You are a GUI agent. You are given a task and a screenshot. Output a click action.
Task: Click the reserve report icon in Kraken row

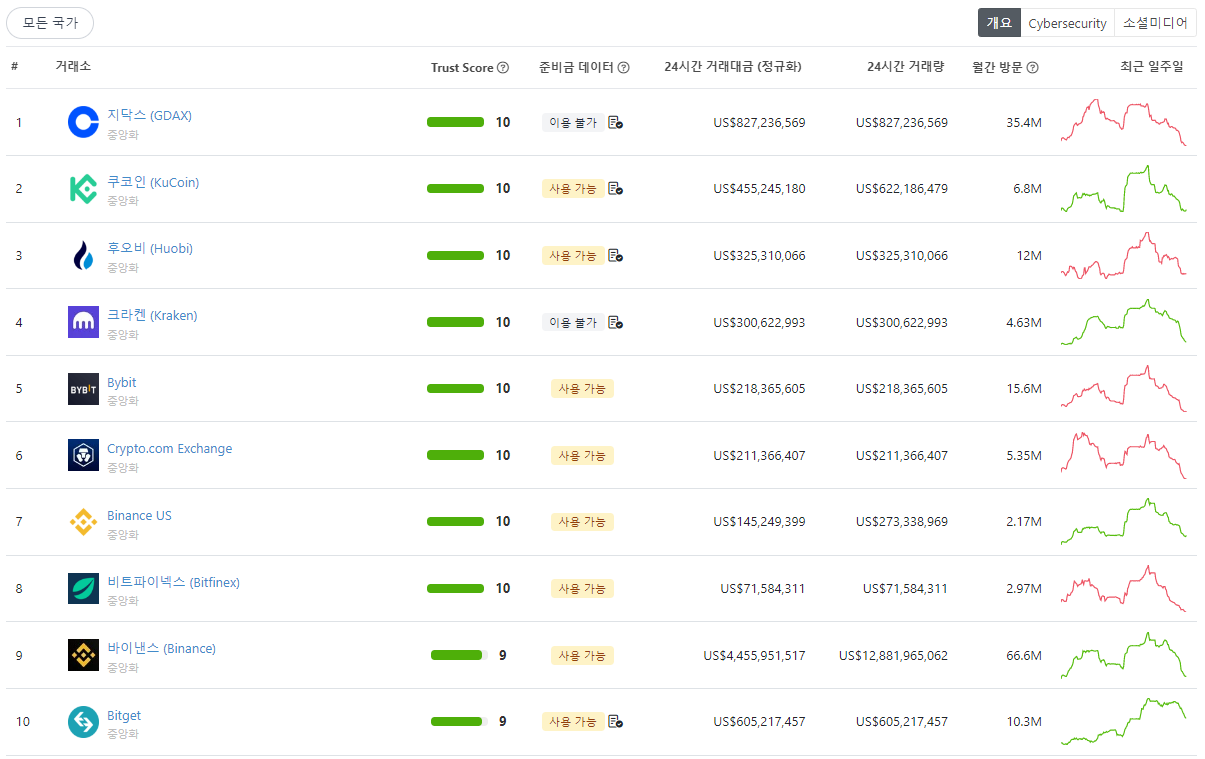615,322
